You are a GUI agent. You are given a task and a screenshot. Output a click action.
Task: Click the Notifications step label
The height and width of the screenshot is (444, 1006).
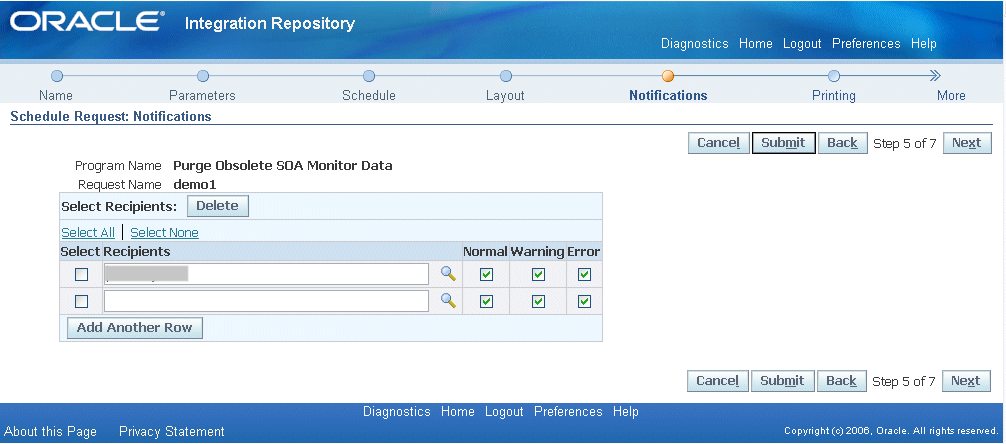668,96
